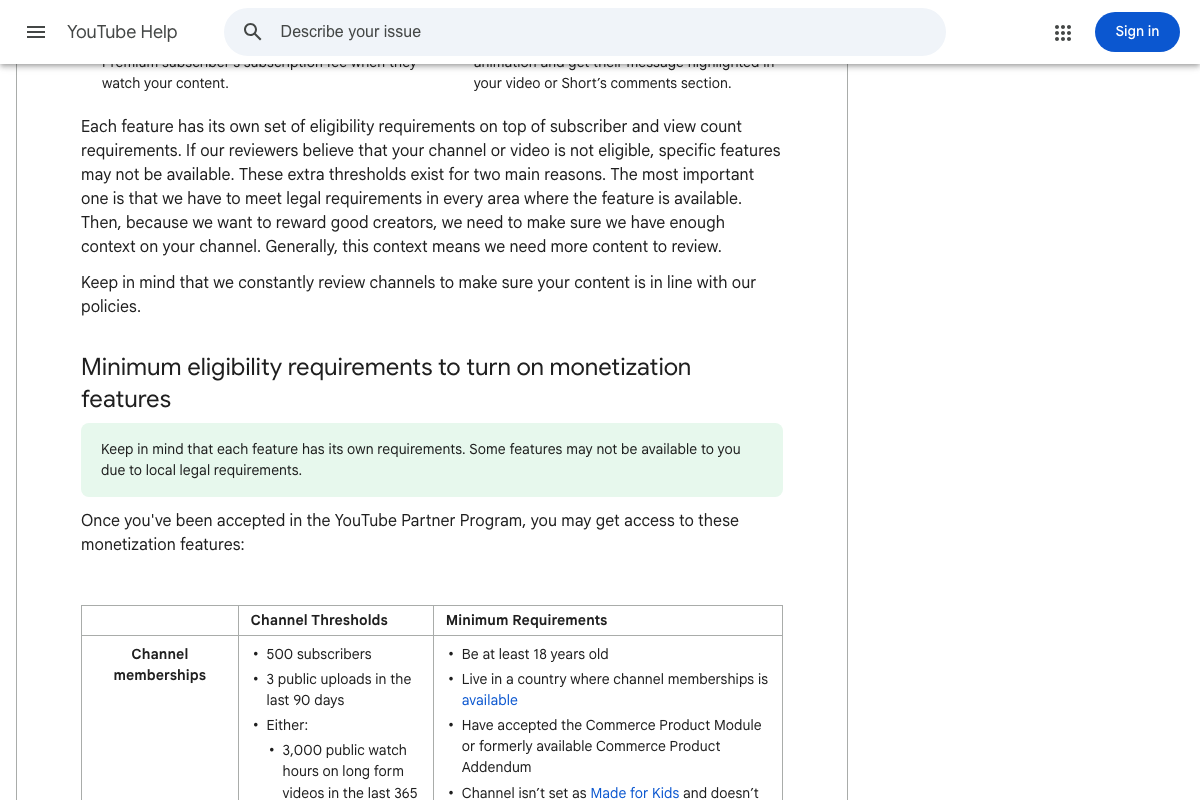Click the search magnifier icon
The width and height of the screenshot is (1200, 800).
point(253,32)
